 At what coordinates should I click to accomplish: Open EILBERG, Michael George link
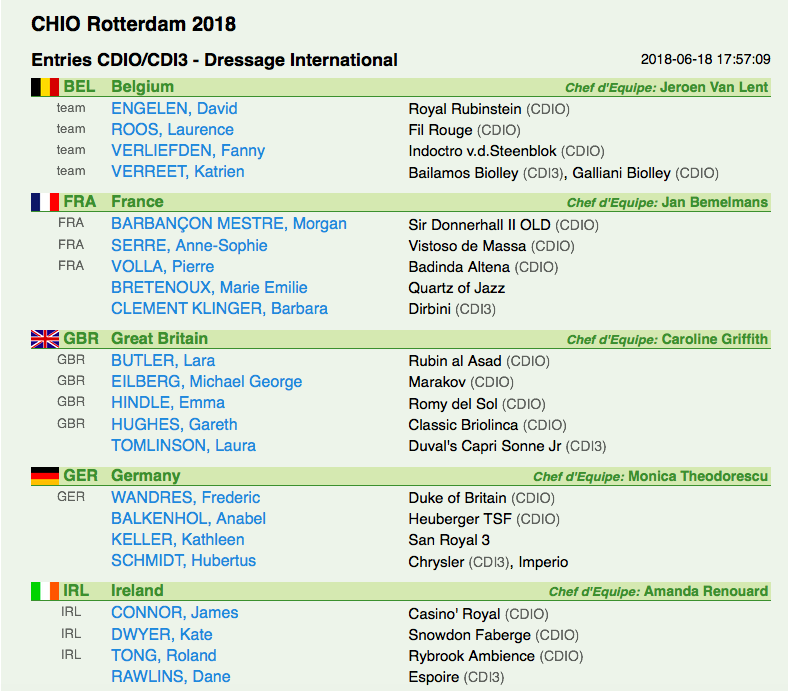[x=207, y=381]
